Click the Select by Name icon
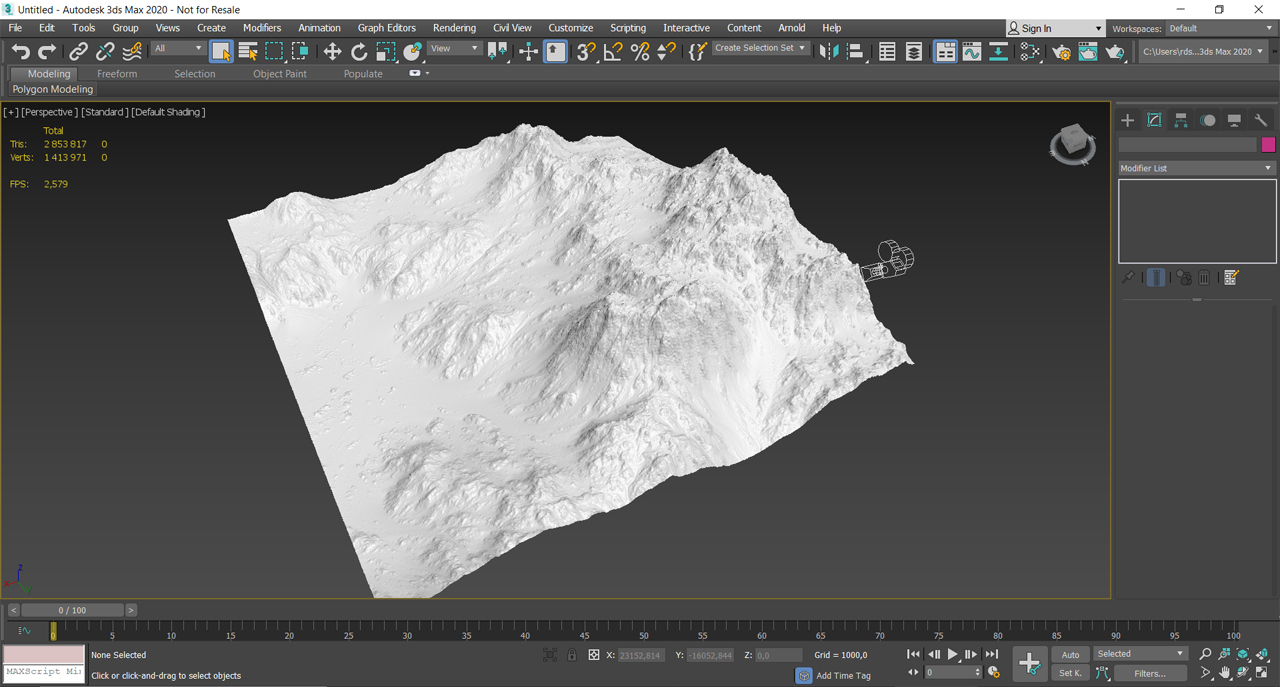The image size is (1280, 687). pyautogui.click(x=248, y=52)
